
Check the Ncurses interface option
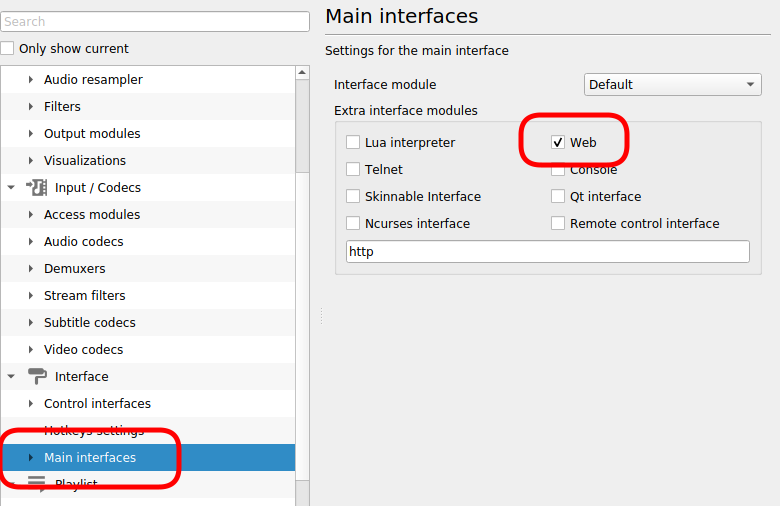click(353, 224)
